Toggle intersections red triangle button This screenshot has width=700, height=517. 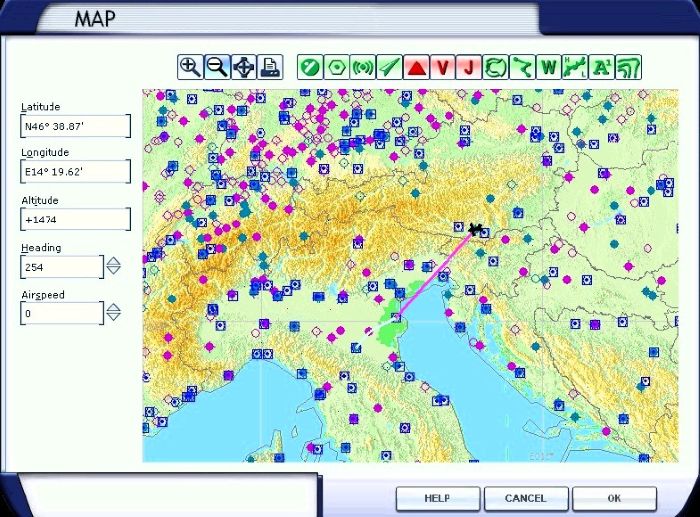tap(416, 67)
